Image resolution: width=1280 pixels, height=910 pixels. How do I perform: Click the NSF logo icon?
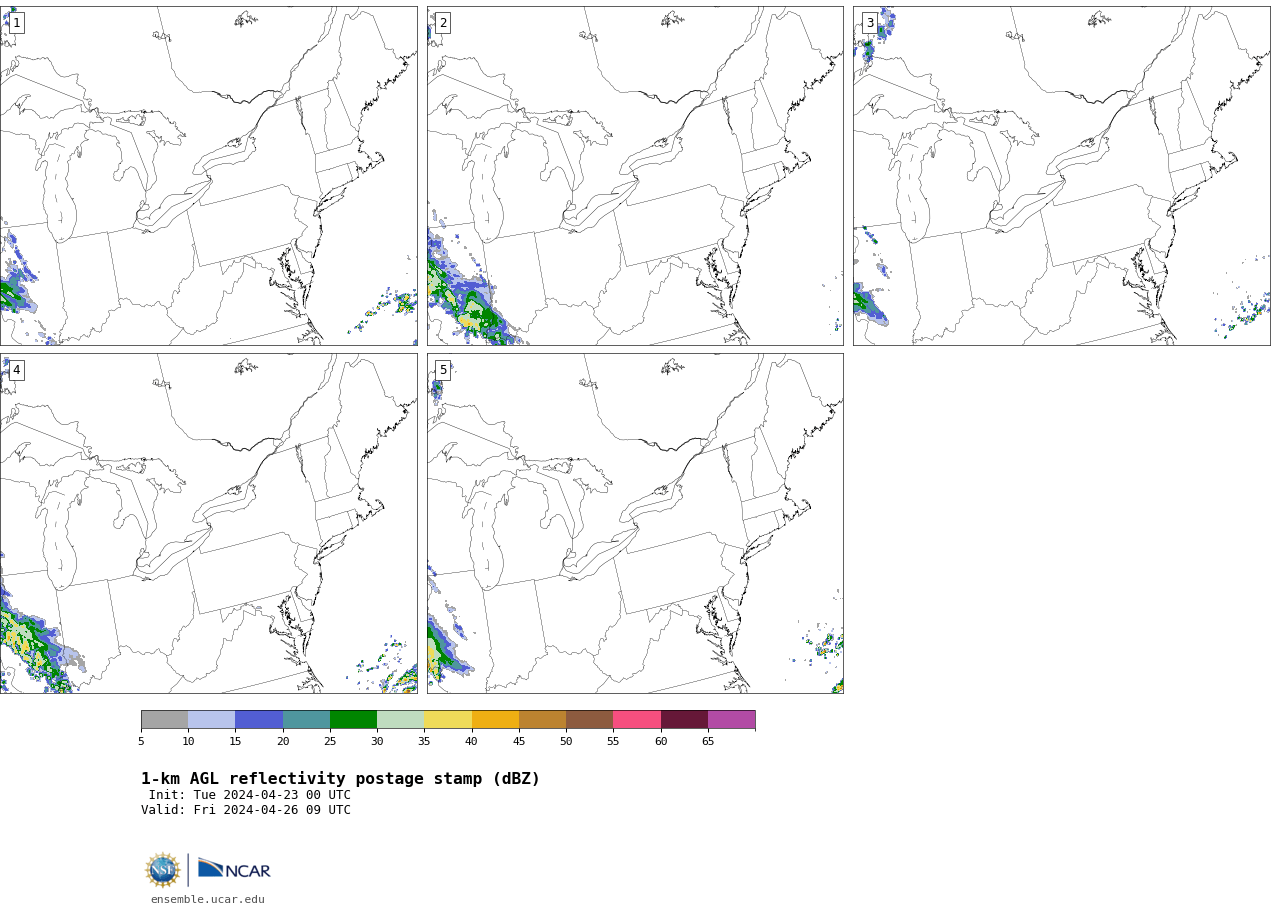click(163, 870)
